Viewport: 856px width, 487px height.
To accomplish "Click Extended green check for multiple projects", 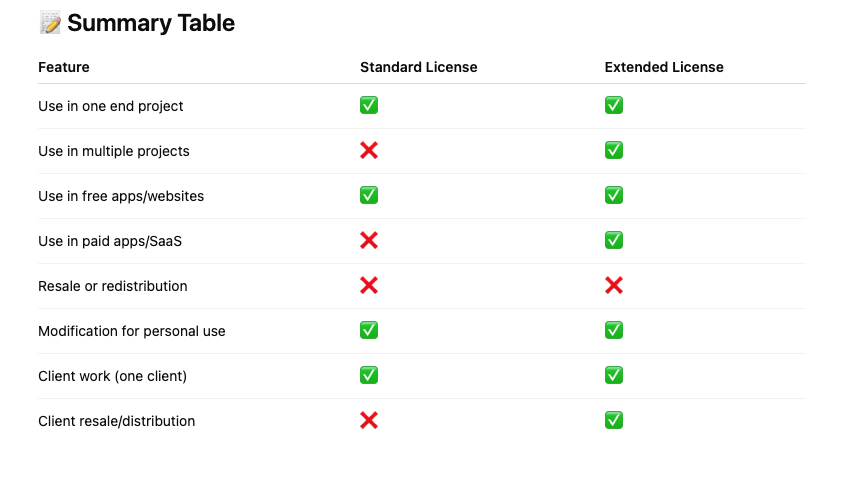I will [614, 150].
